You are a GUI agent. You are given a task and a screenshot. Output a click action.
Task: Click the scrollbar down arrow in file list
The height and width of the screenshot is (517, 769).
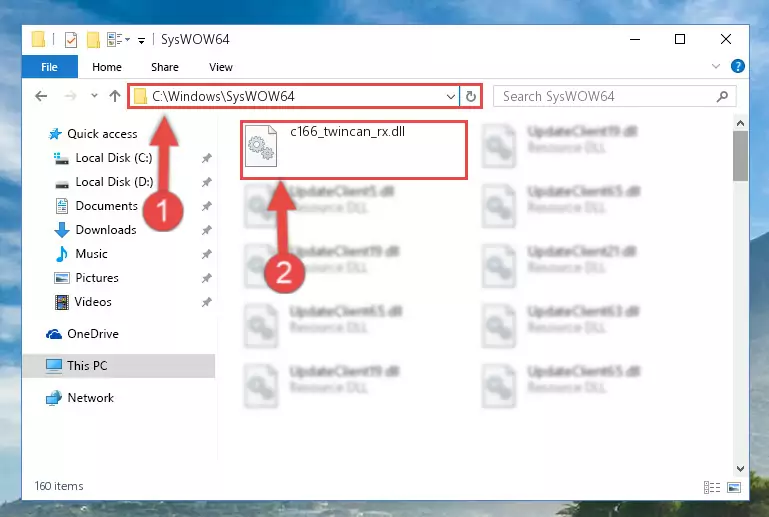point(740,469)
